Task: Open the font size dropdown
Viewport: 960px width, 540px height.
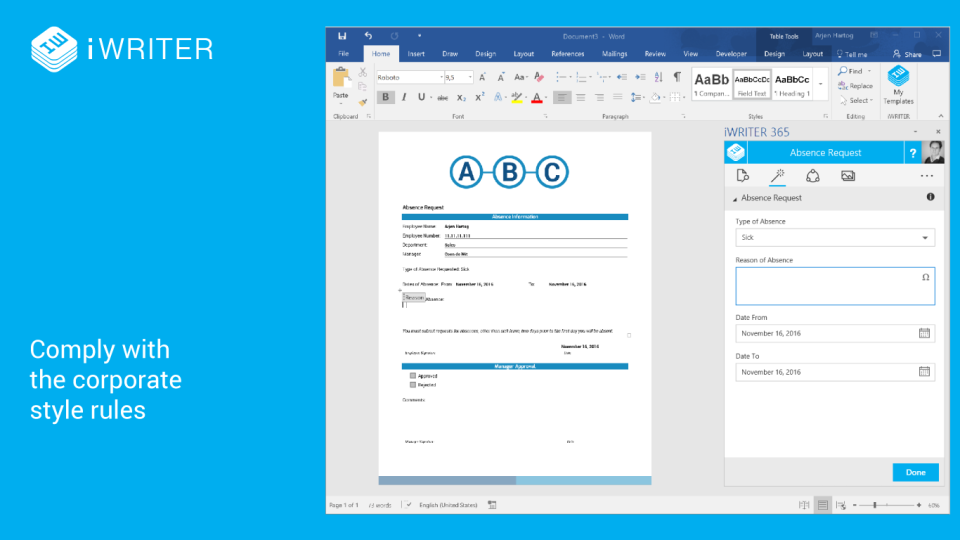Action: pos(470,78)
